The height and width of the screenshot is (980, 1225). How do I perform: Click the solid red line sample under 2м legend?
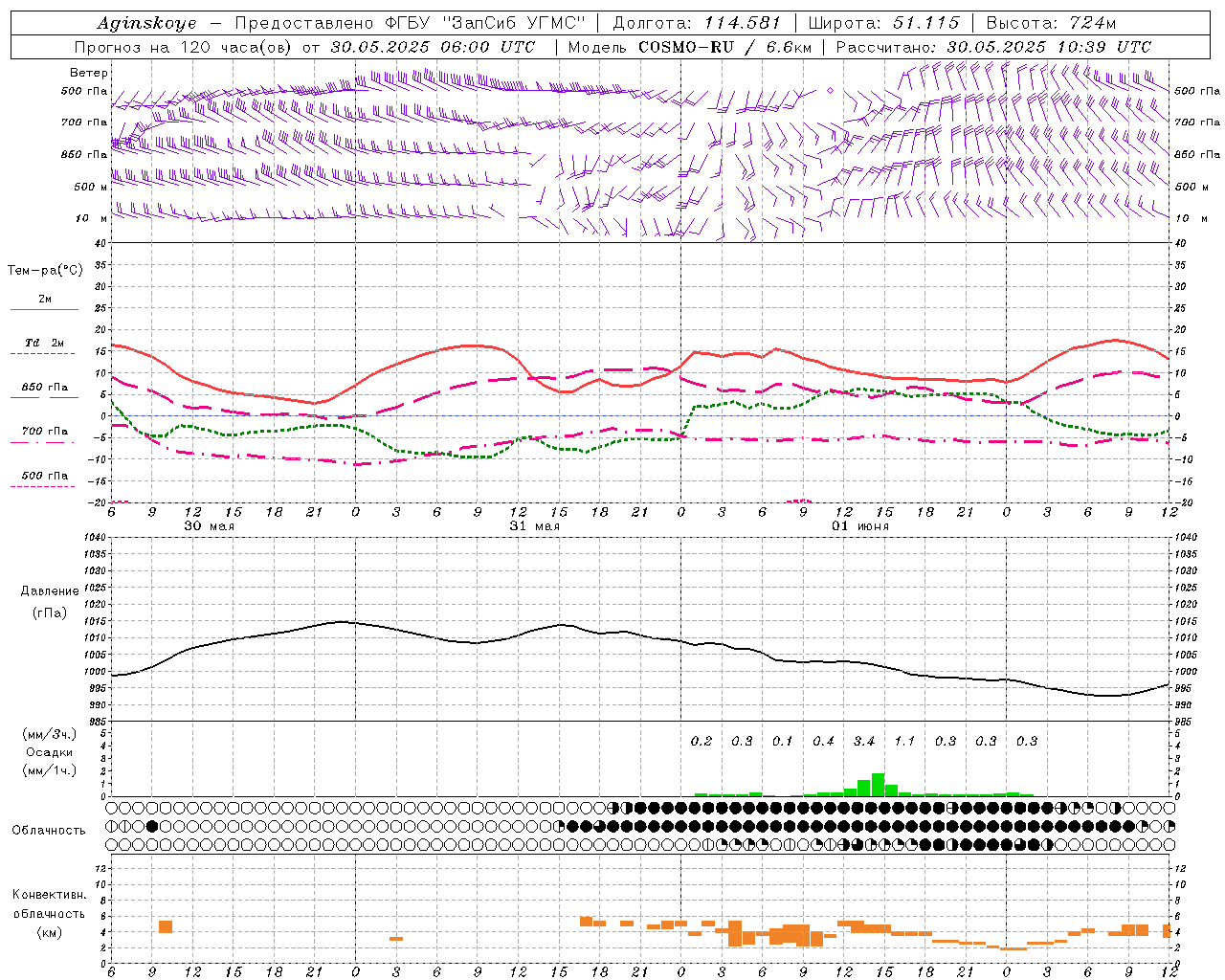pyautogui.click(x=44, y=310)
